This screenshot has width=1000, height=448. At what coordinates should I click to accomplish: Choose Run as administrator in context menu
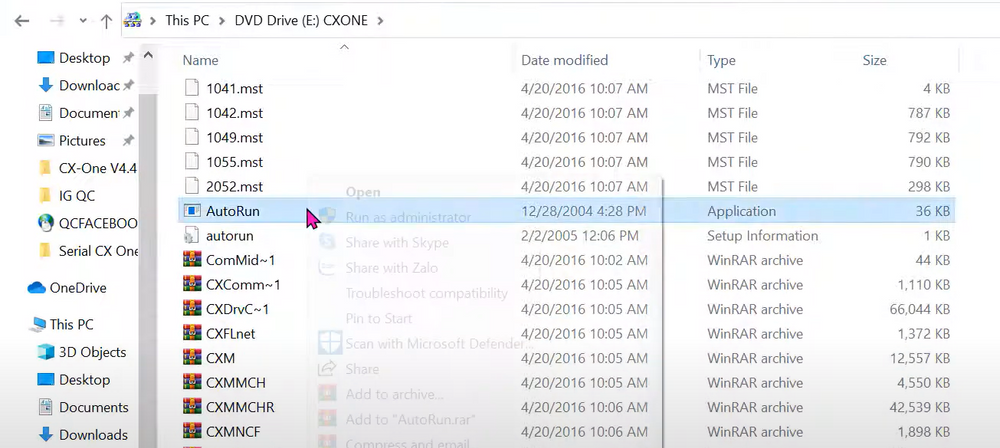pos(408,218)
